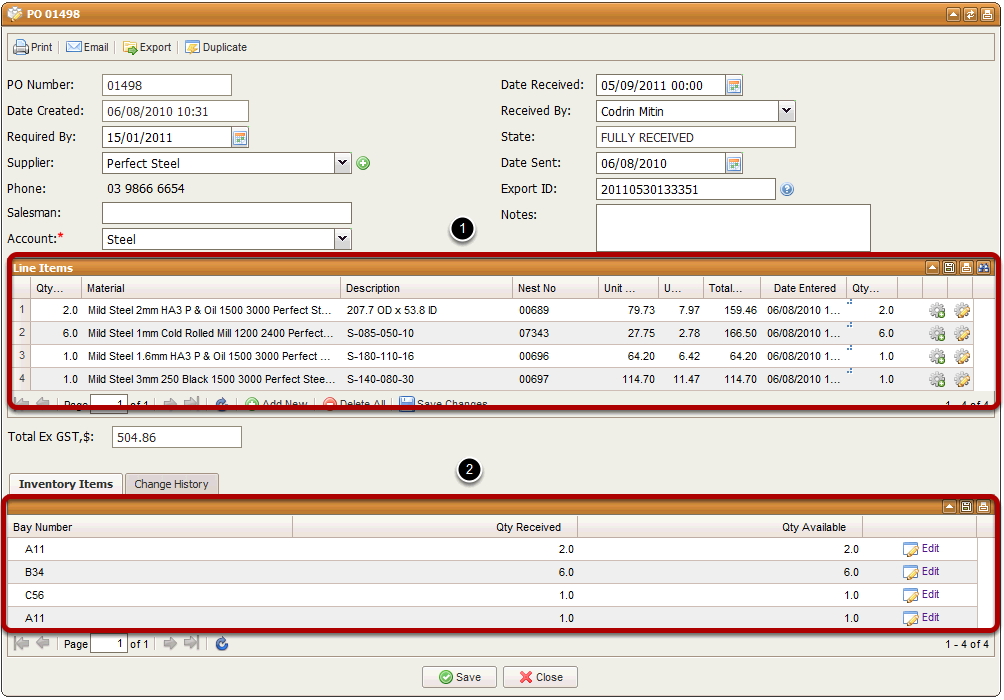This screenshot has height=700, width=1004.
Task: Click into the Salesman text field
Action: click(227, 213)
